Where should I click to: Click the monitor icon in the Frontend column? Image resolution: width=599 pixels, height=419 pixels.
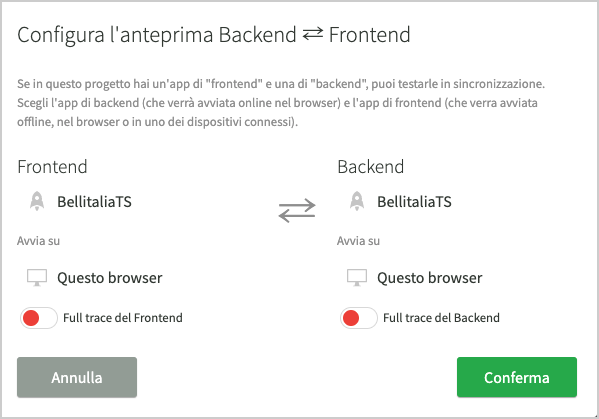37,278
